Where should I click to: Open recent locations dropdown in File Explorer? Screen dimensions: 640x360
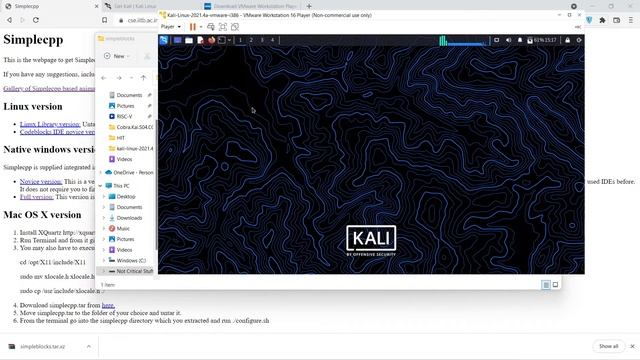tap(131, 78)
